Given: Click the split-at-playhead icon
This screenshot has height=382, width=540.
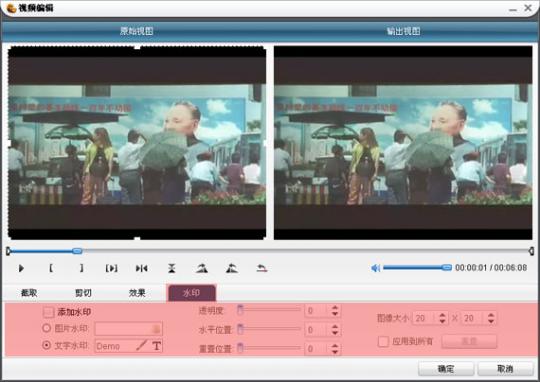Looking at the screenshot, I should click(x=142, y=268).
